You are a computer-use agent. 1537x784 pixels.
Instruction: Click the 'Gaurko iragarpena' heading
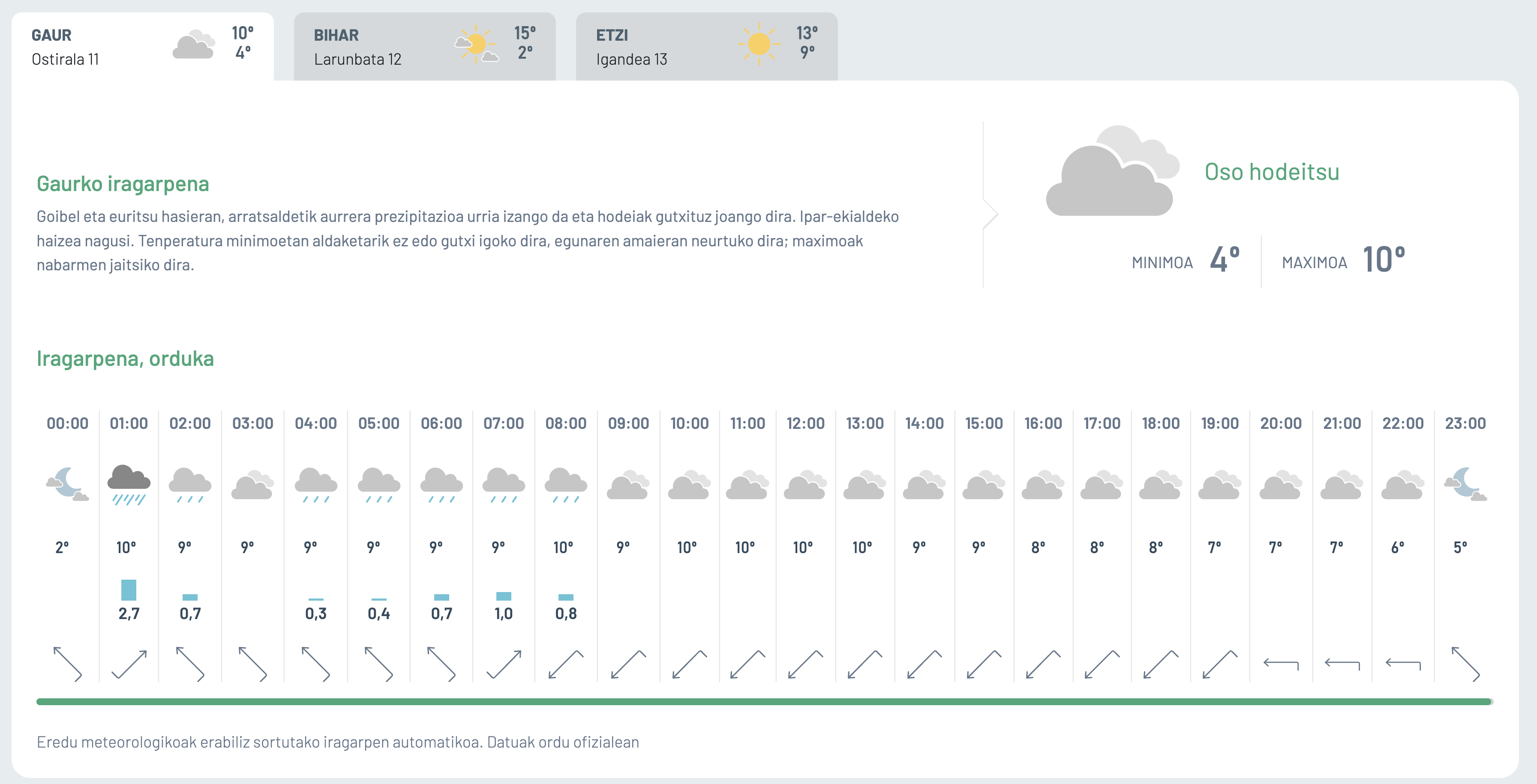click(123, 184)
